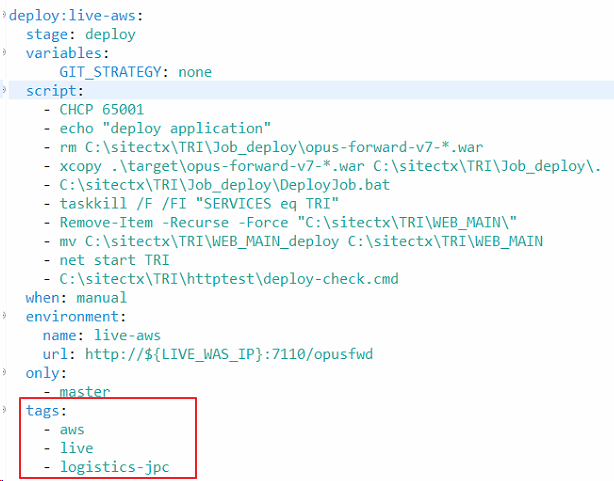The width and height of the screenshot is (614, 481).
Task: Click the 'logistics-jpc' tag entry
Action: [114, 467]
